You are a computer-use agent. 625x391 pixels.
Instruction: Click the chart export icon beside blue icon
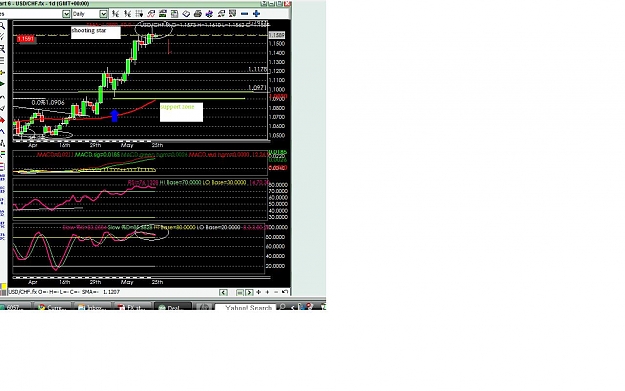[221, 14]
